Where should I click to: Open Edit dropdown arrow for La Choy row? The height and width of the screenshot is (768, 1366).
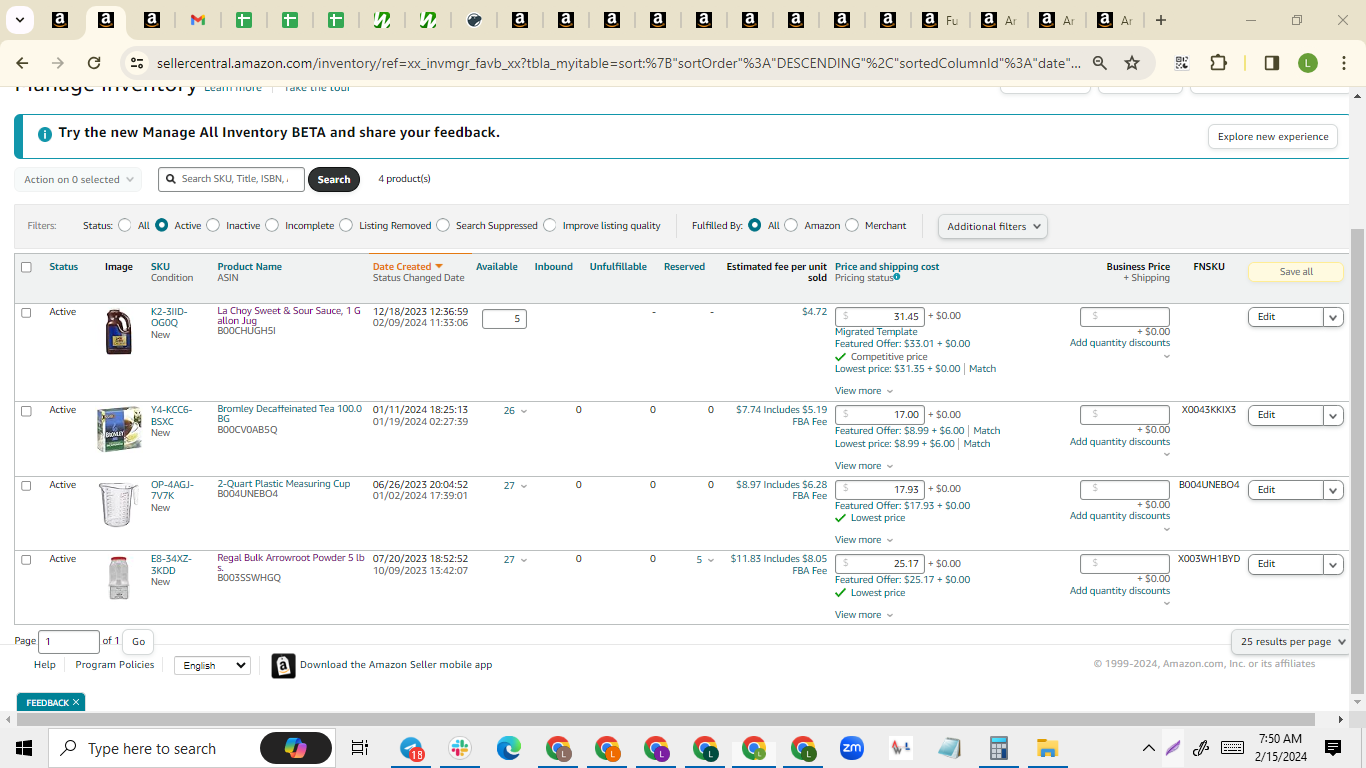(x=1333, y=317)
